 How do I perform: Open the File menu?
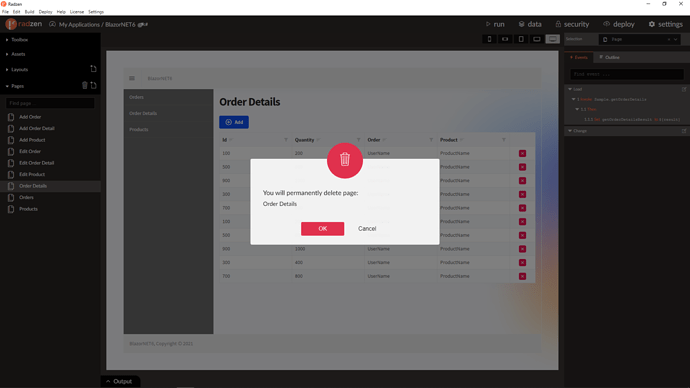[x=5, y=12]
